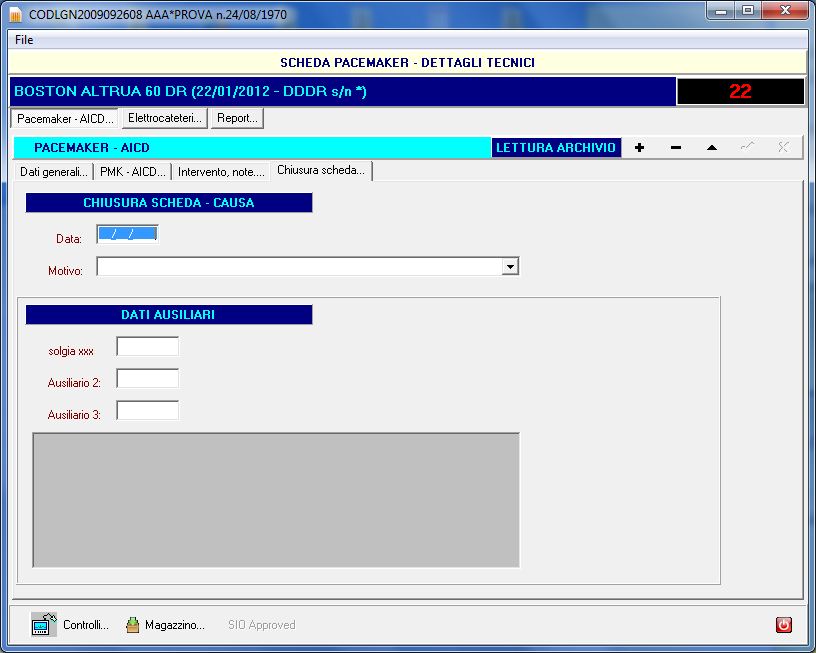Image resolution: width=816 pixels, height=653 pixels.
Task: Click the application icon in title bar
Action: (16, 15)
